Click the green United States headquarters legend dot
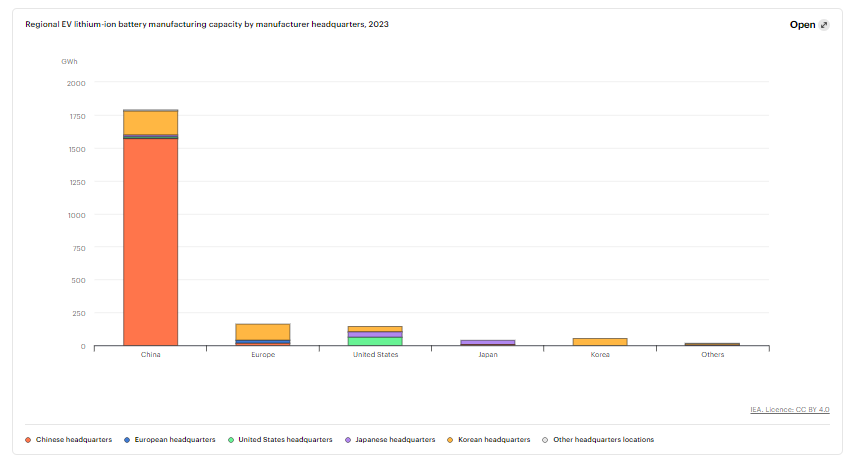Screen dimensions: 846x458 pyautogui.click(x=231, y=439)
